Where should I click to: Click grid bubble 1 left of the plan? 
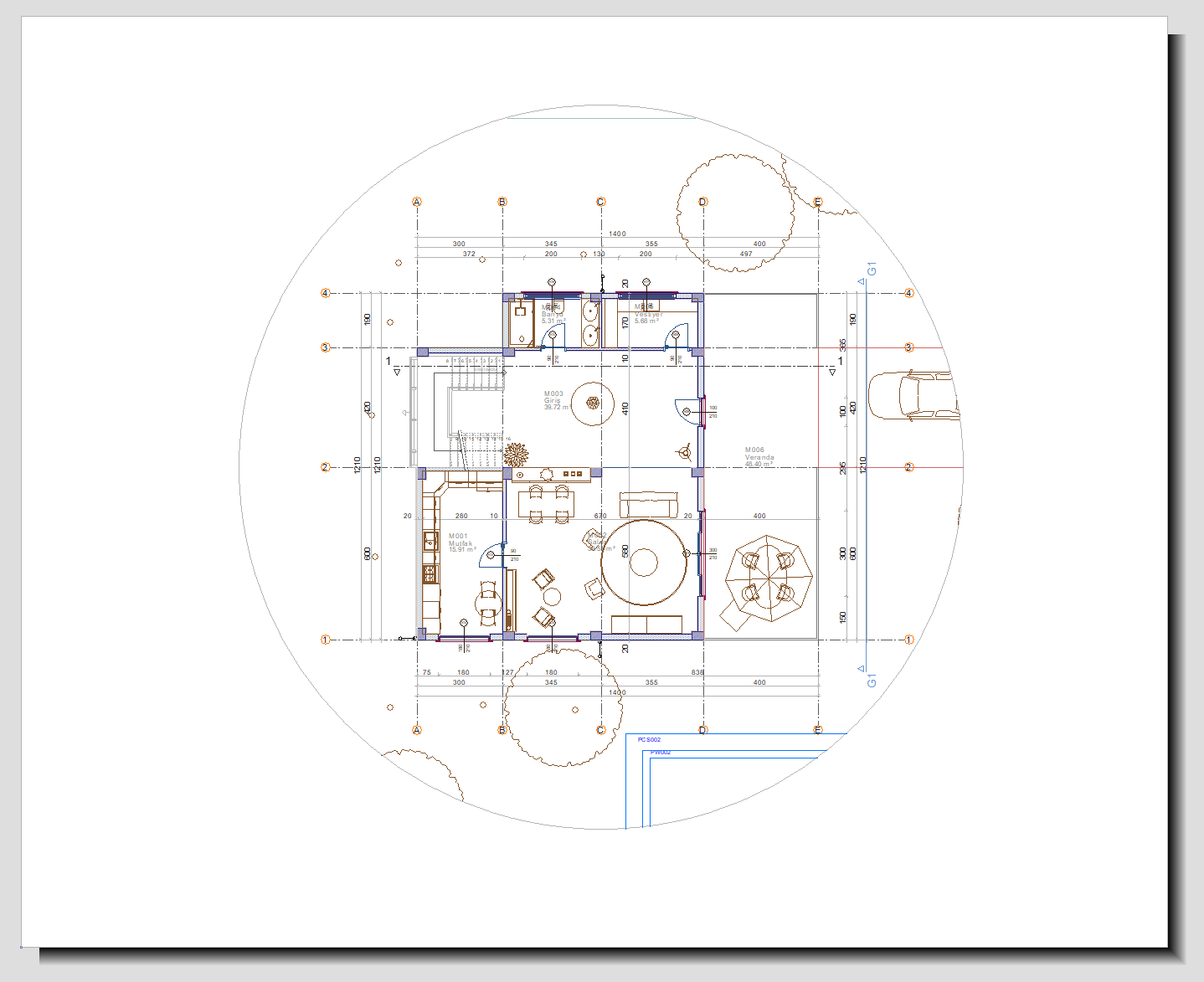(326, 640)
